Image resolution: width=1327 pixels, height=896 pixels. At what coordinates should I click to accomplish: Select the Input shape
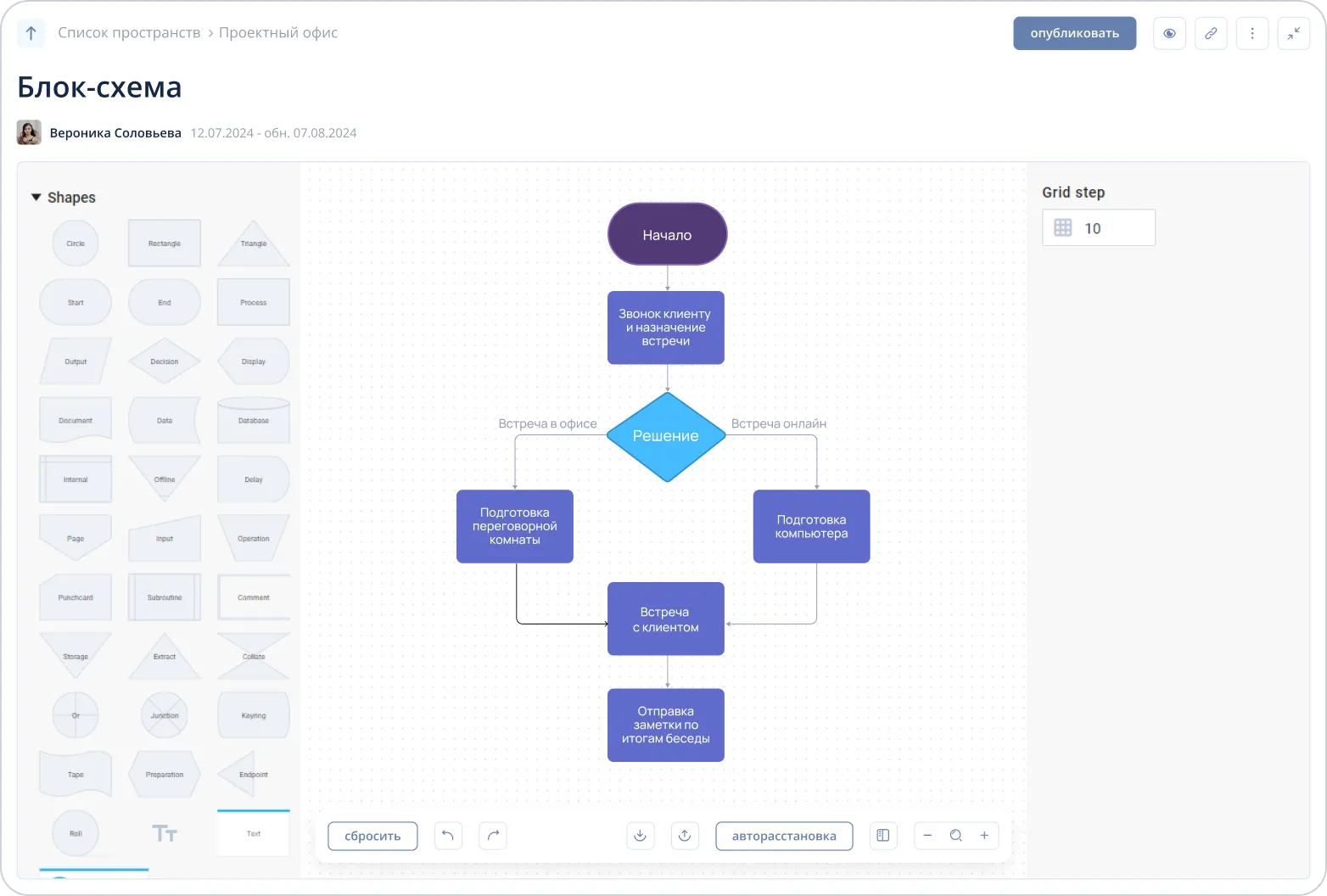tap(165, 538)
